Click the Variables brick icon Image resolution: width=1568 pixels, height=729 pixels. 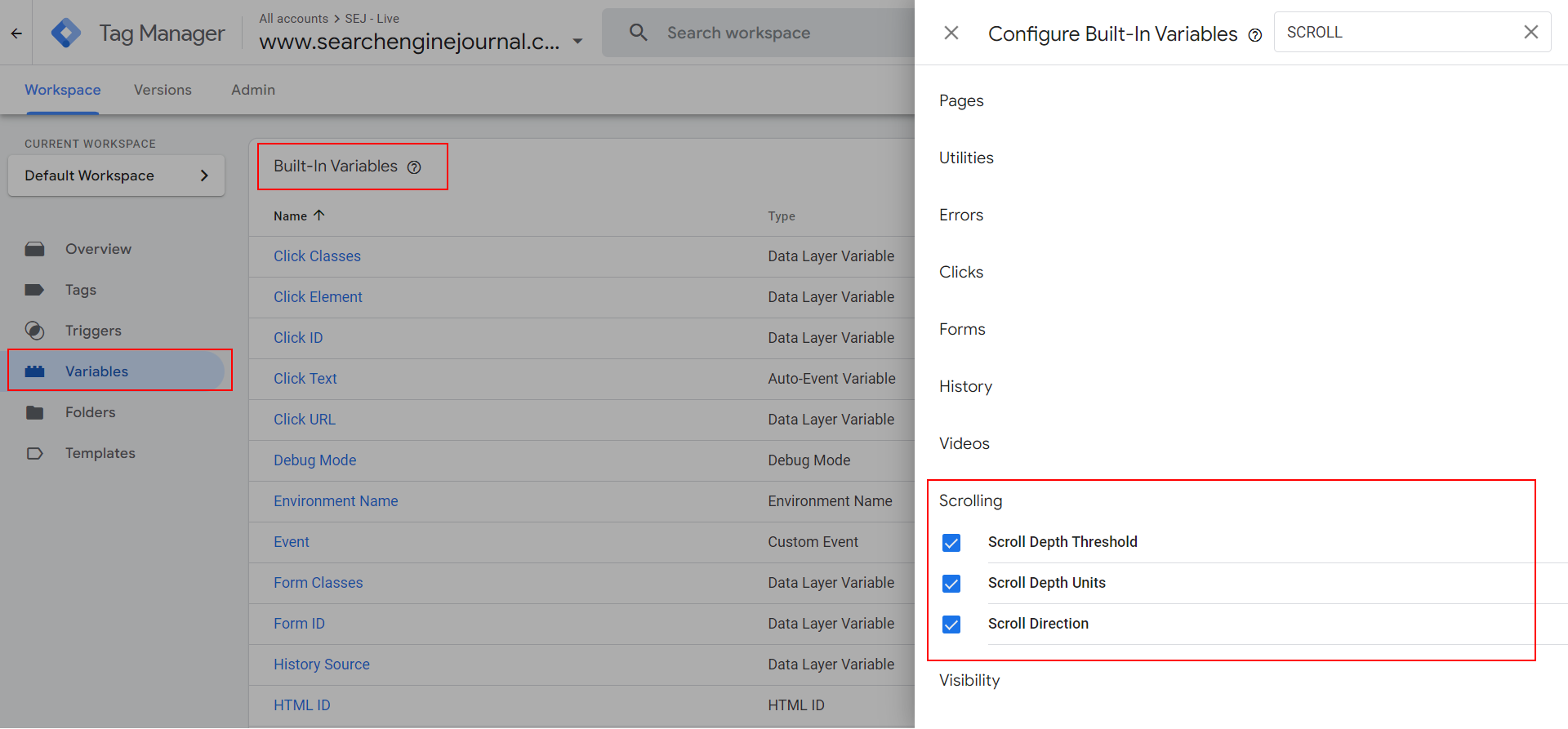click(x=34, y=371)
